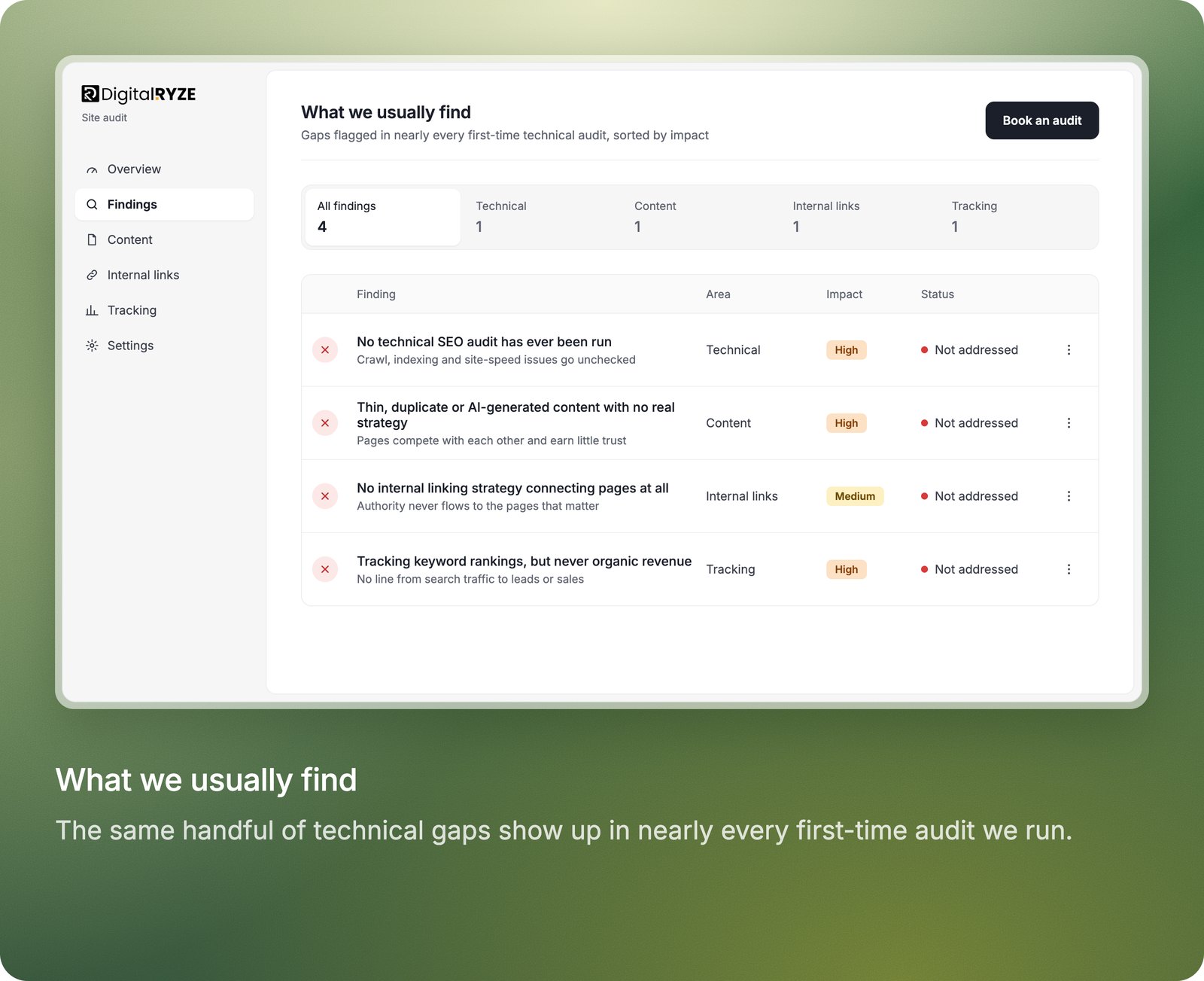Image resolution: width=1204 pixels, height=981 pixels.
Task: Click the Overview gauge icon
Action: [92, 169]
